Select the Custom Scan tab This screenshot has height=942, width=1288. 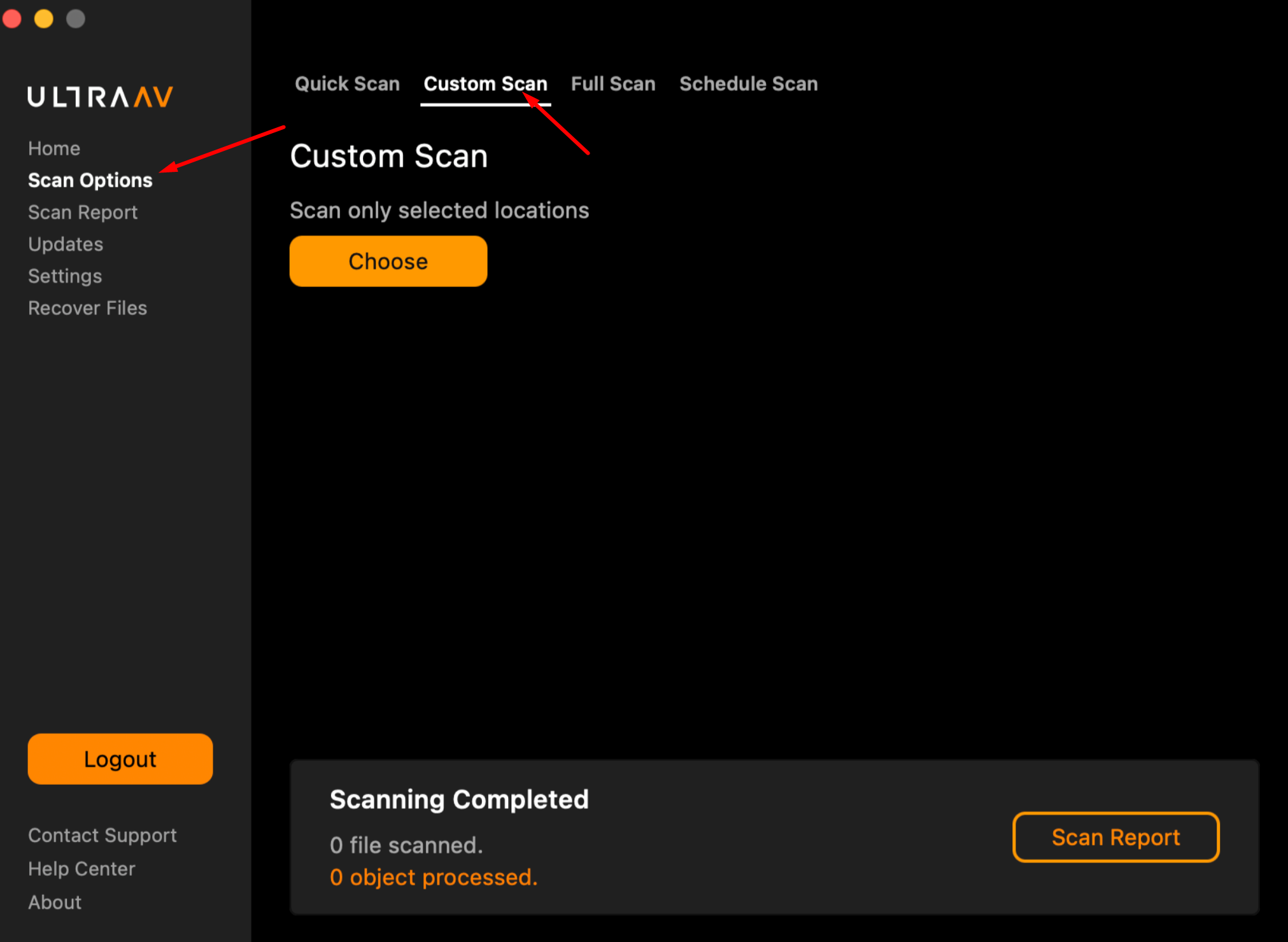click(x=485, y=84)
